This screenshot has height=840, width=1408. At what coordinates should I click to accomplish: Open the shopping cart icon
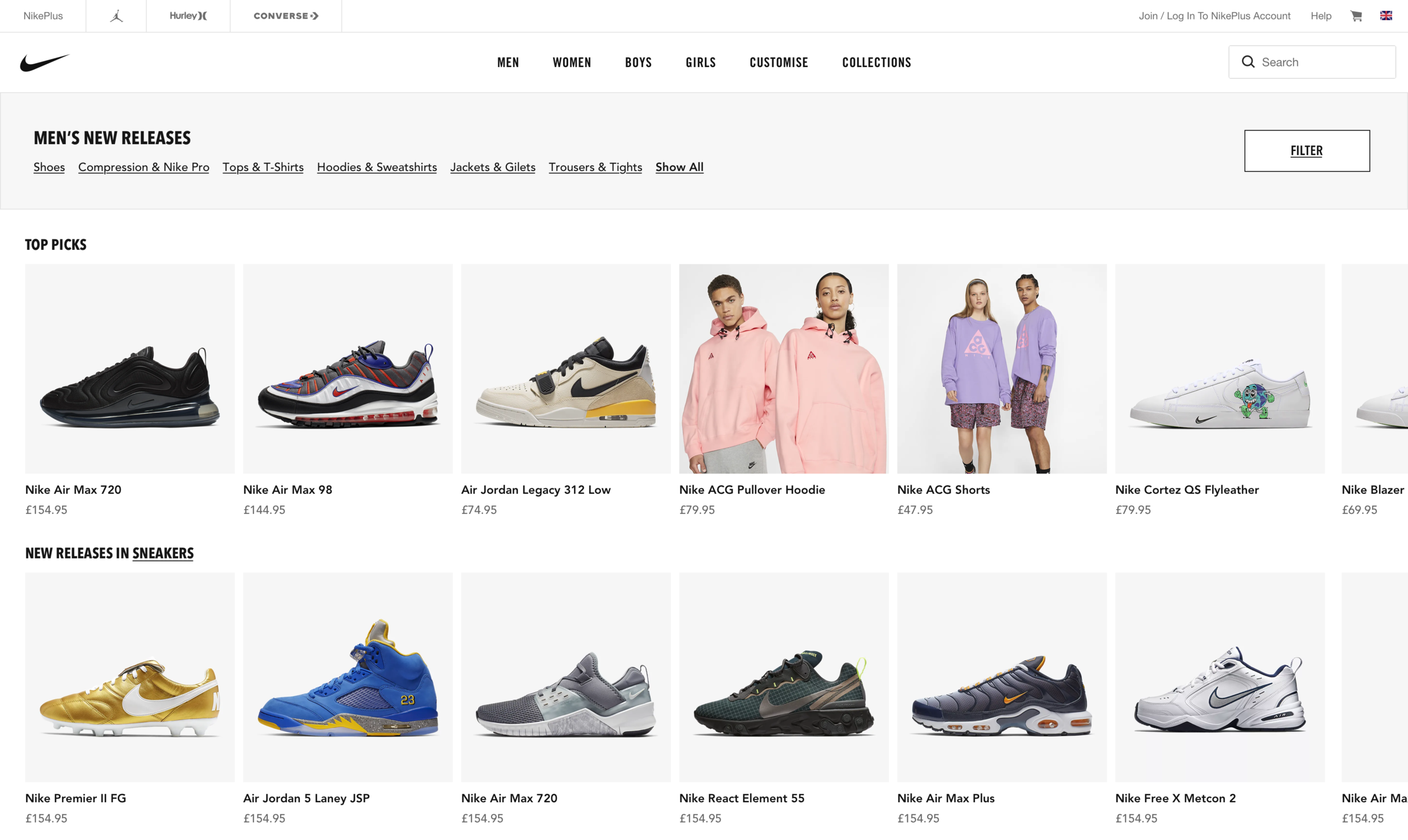pos(1356,16)
